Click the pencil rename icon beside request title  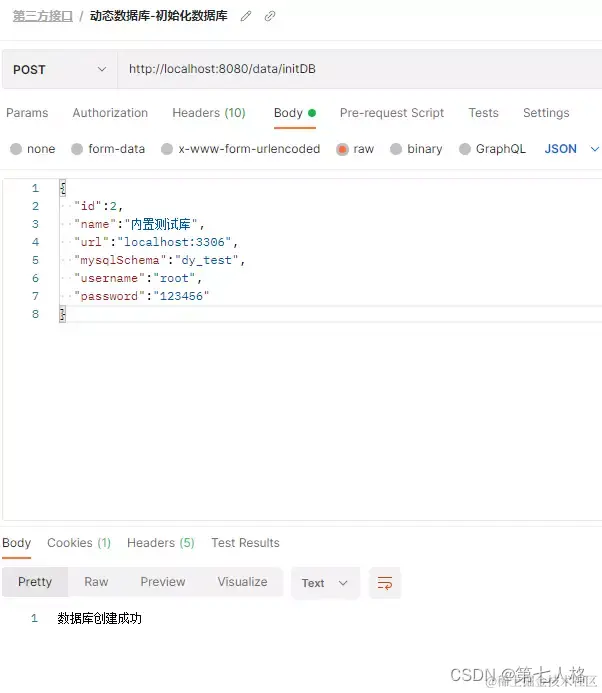point(246,16)
